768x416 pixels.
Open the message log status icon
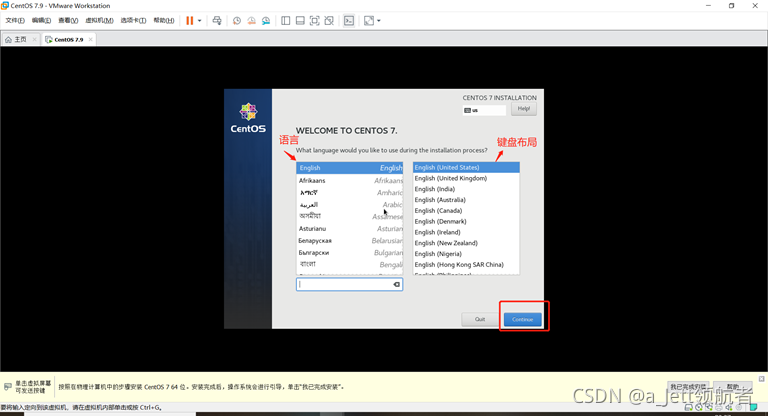pos(753,407)
